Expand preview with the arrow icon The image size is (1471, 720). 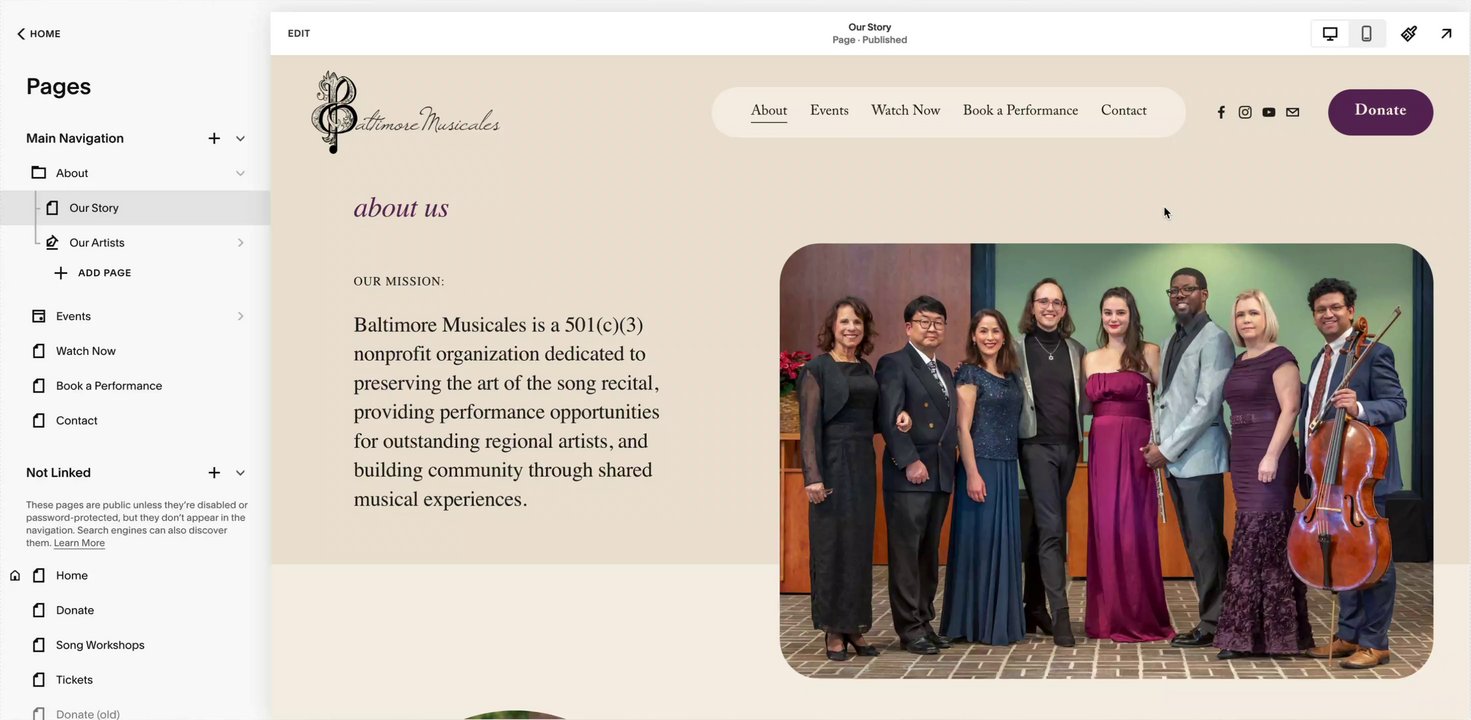pos(1446,34)
